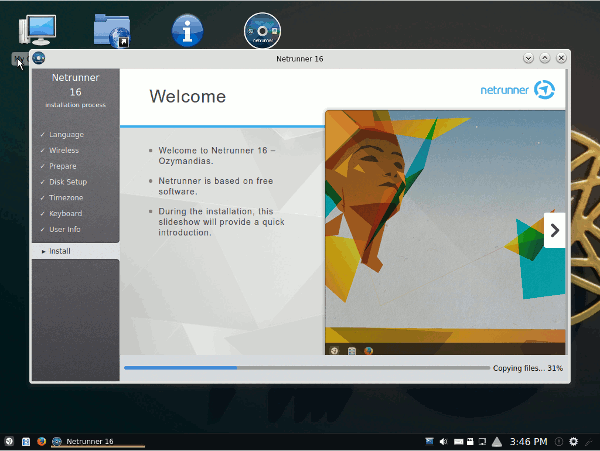Click the Netrunner 16 window title
The image size is (600, 451).
(x=300, y=59)
